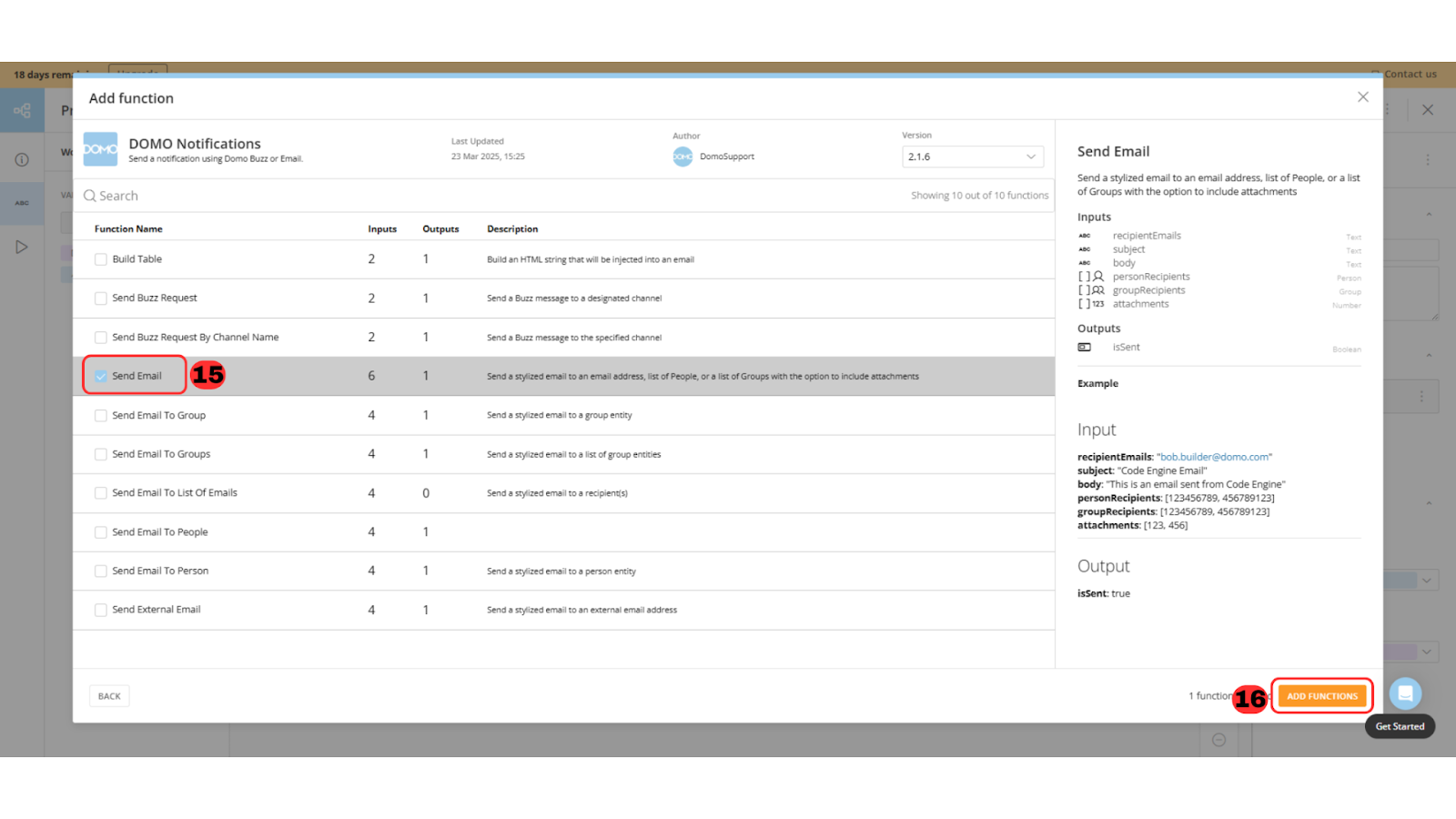Close the Add function dialog
Screen dimensions: 1456x819
point(1363,97)
